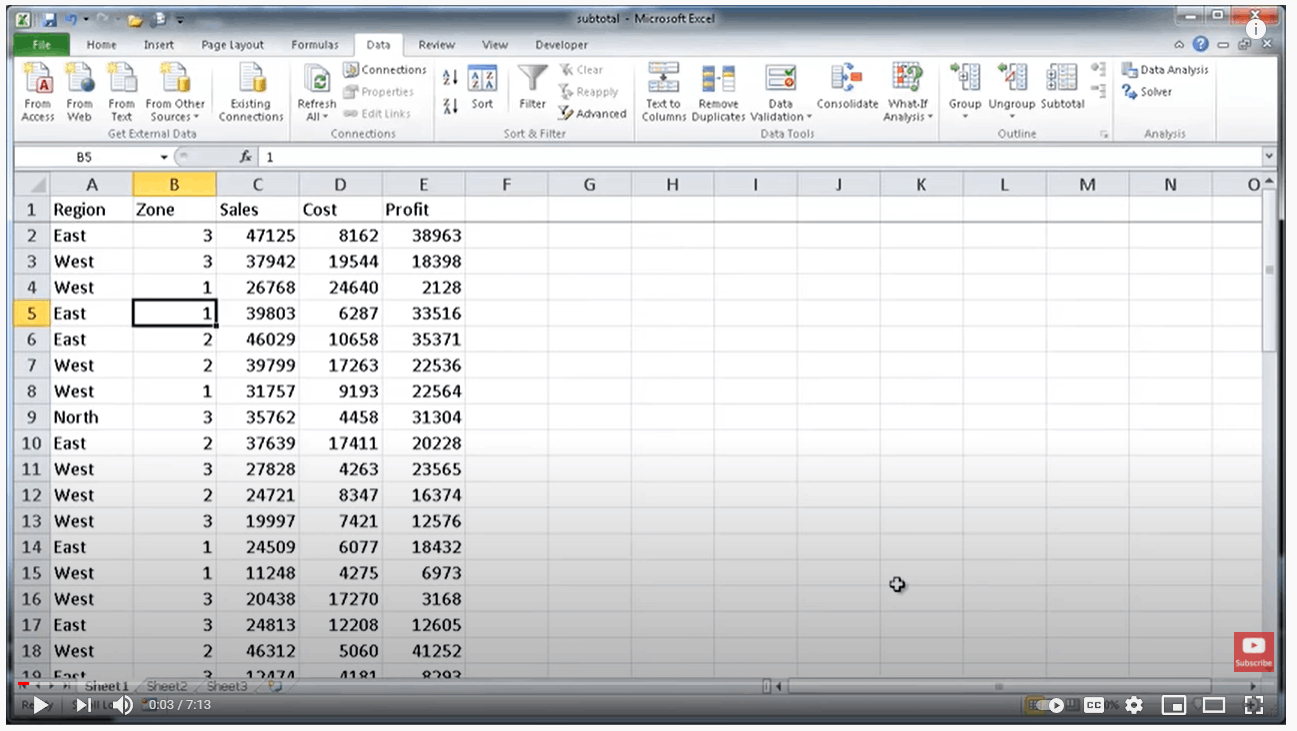
Task: Click the From Text import icon
Action: 121,93
